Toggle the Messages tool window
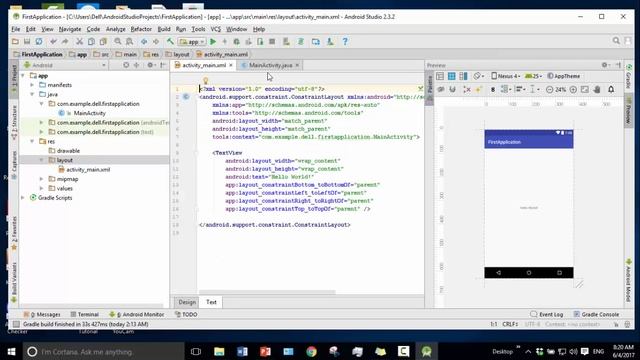 point(42,314)
